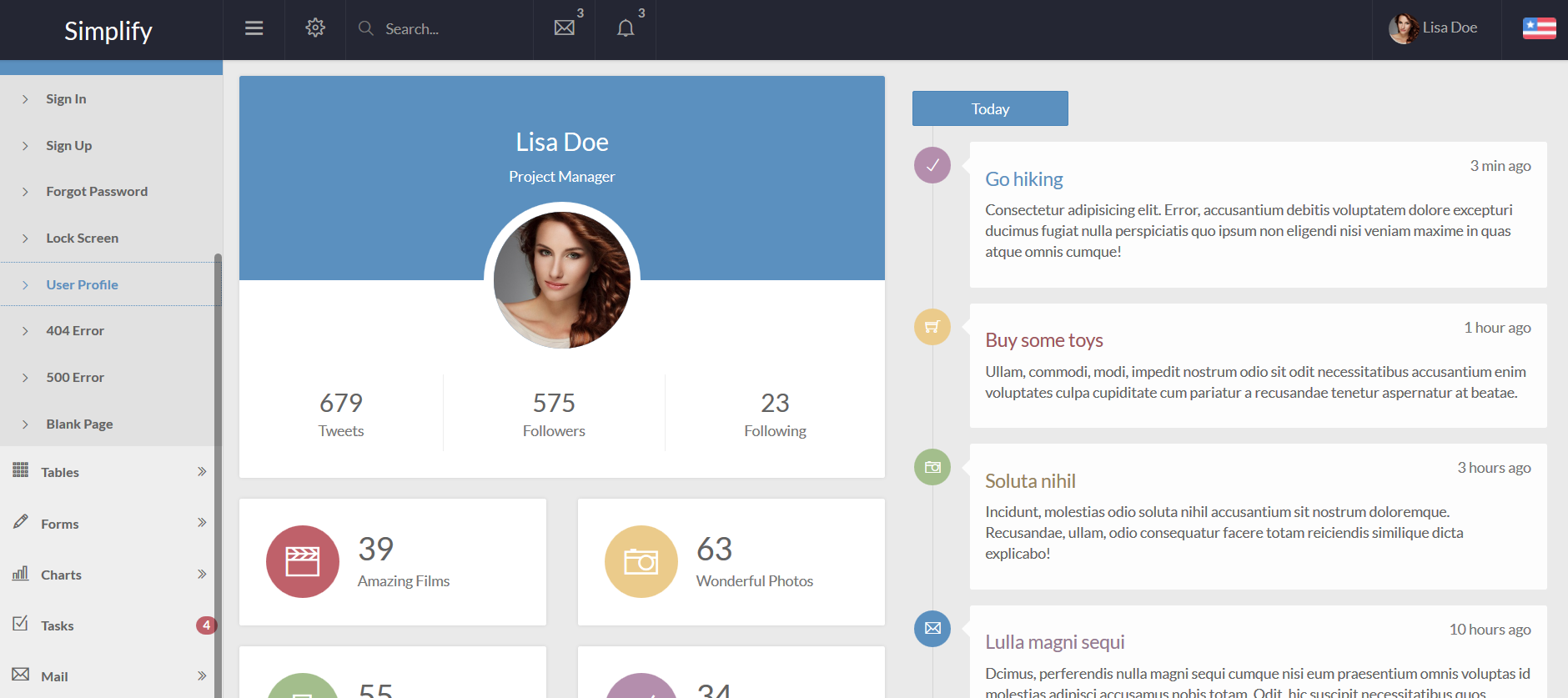Click the chevron beside Forgot Password

25,192
